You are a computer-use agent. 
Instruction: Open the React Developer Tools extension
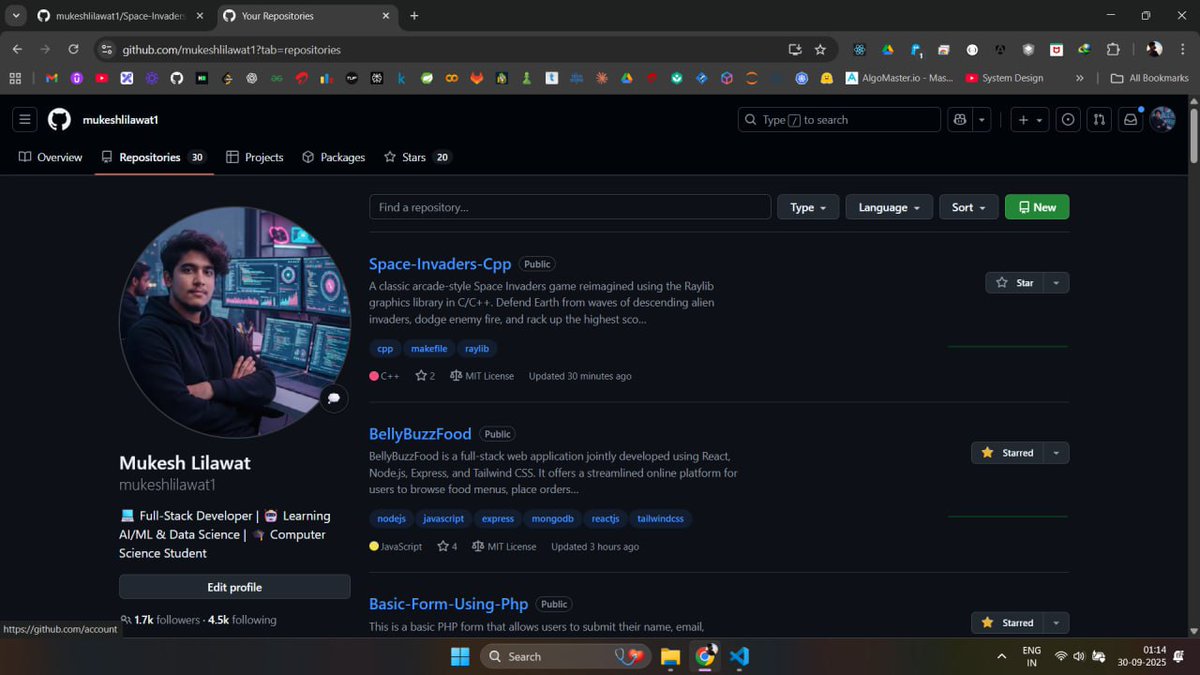coord(859,49)
